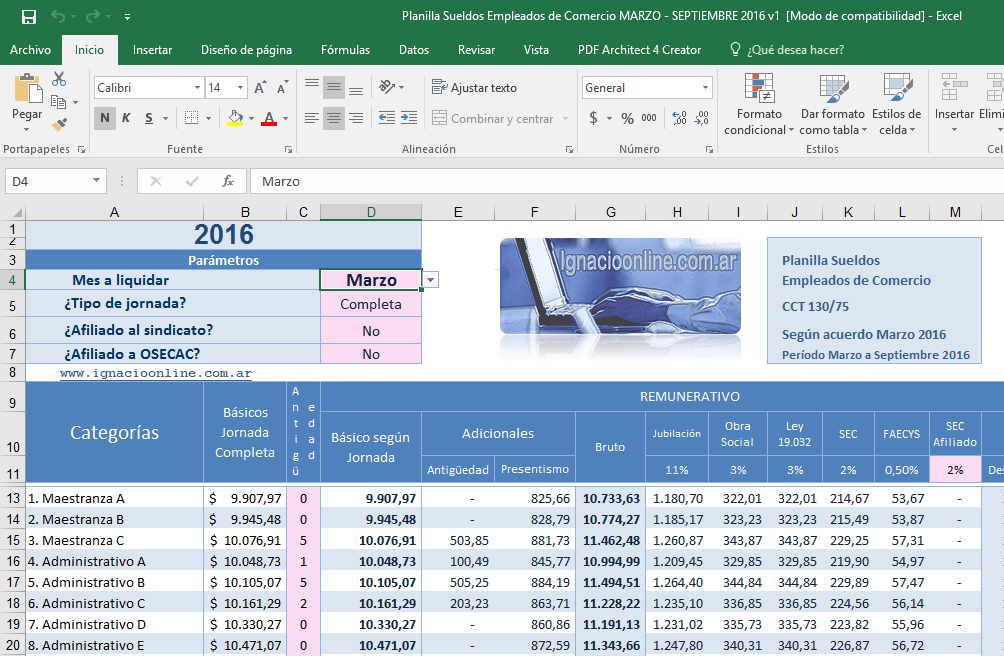
Task: Toggle center horizontal alignment
Action: click(334, 118)
